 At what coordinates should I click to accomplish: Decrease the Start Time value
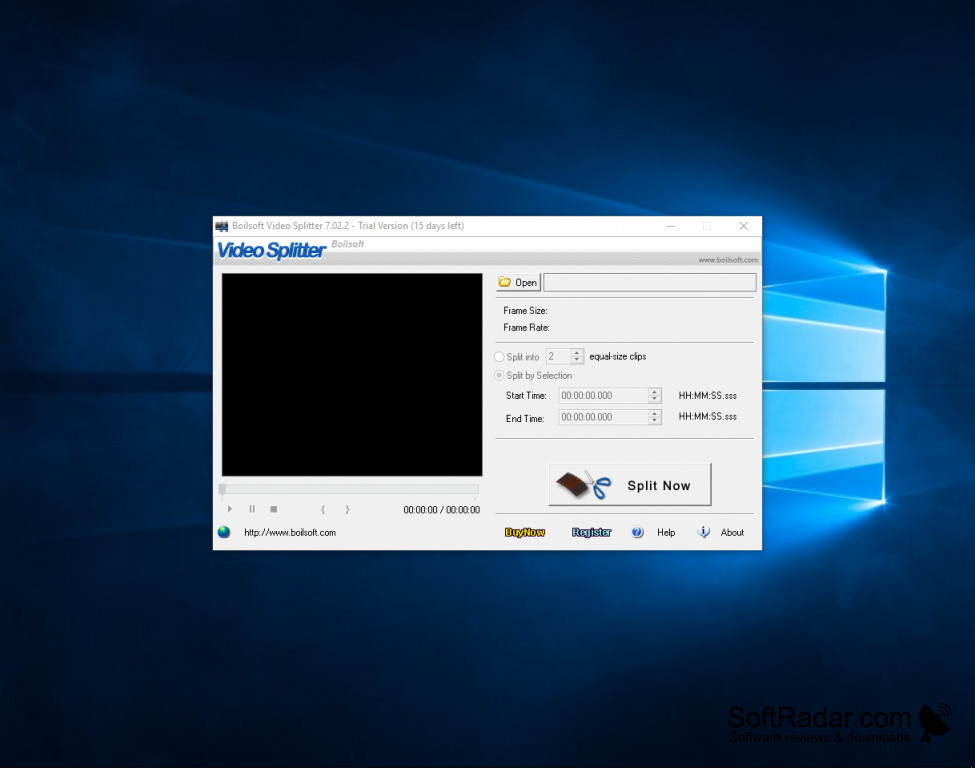[x=654, y=399]
